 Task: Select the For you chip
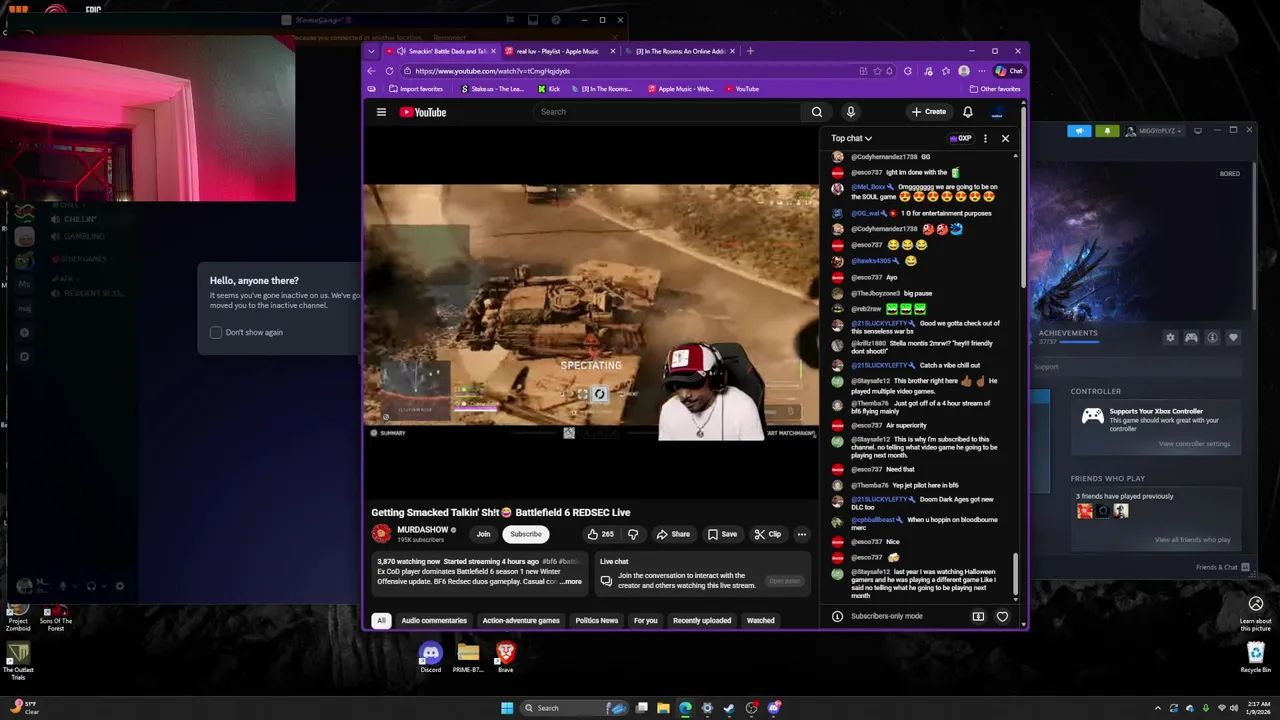pos(646,621)
